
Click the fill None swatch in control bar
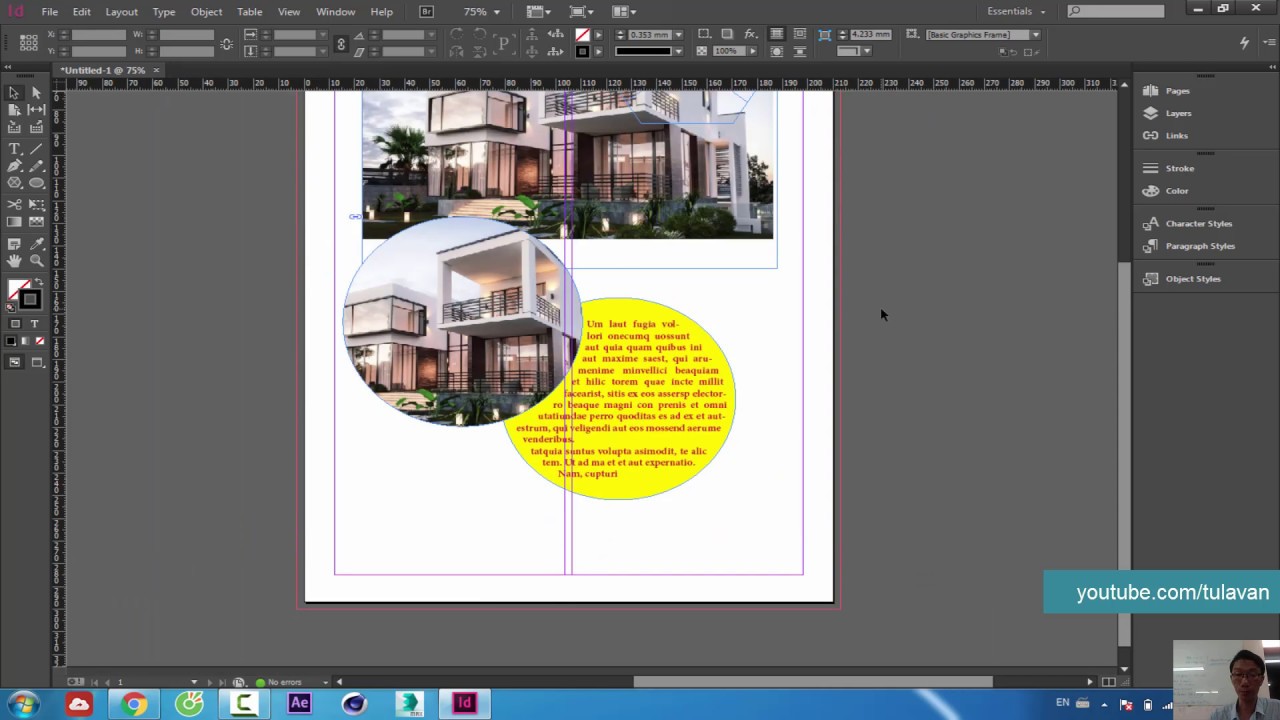pyautogui.click(x=582, y=34)
